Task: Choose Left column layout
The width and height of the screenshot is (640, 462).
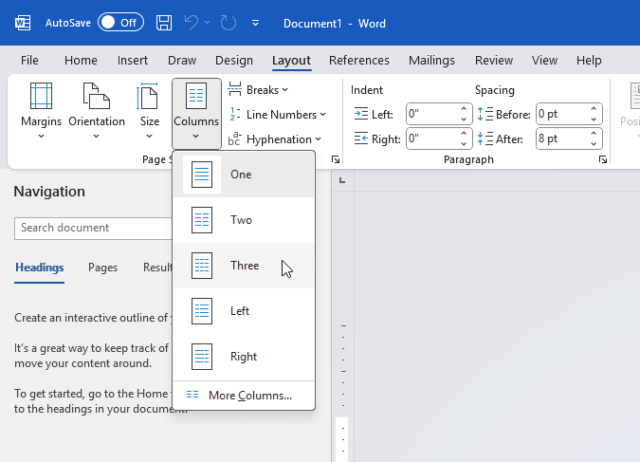Action: 244,311
